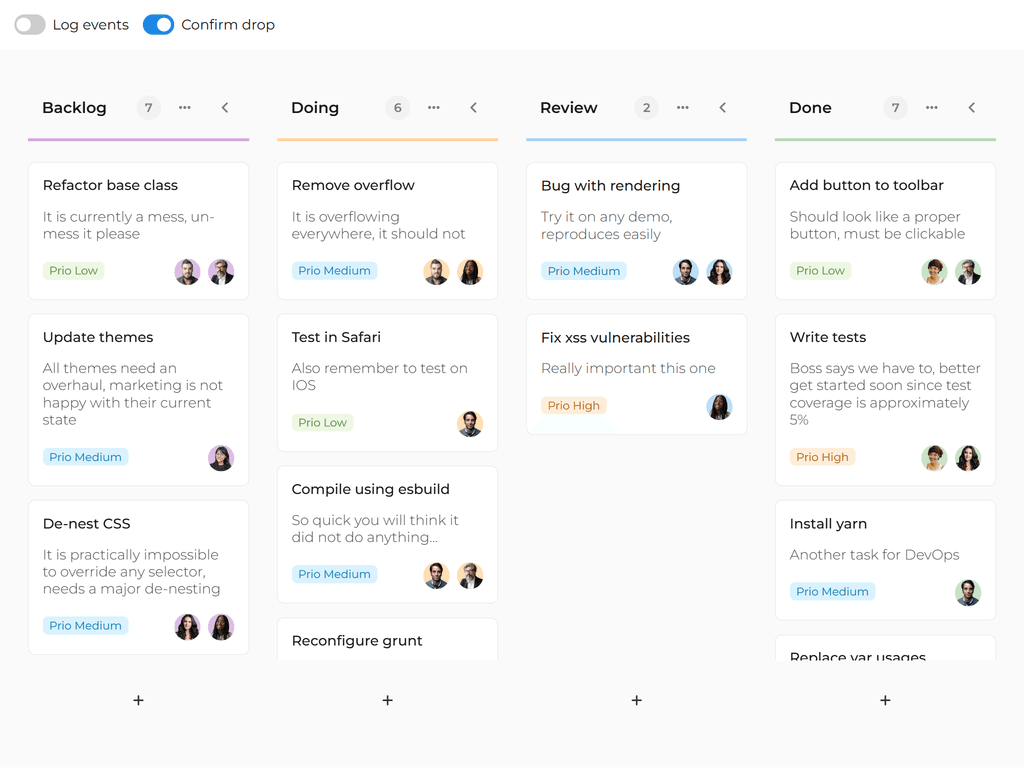1024x768 pixels.
Task: Collapse the Backlog column with chevron
Action: [x=225, y=108]
